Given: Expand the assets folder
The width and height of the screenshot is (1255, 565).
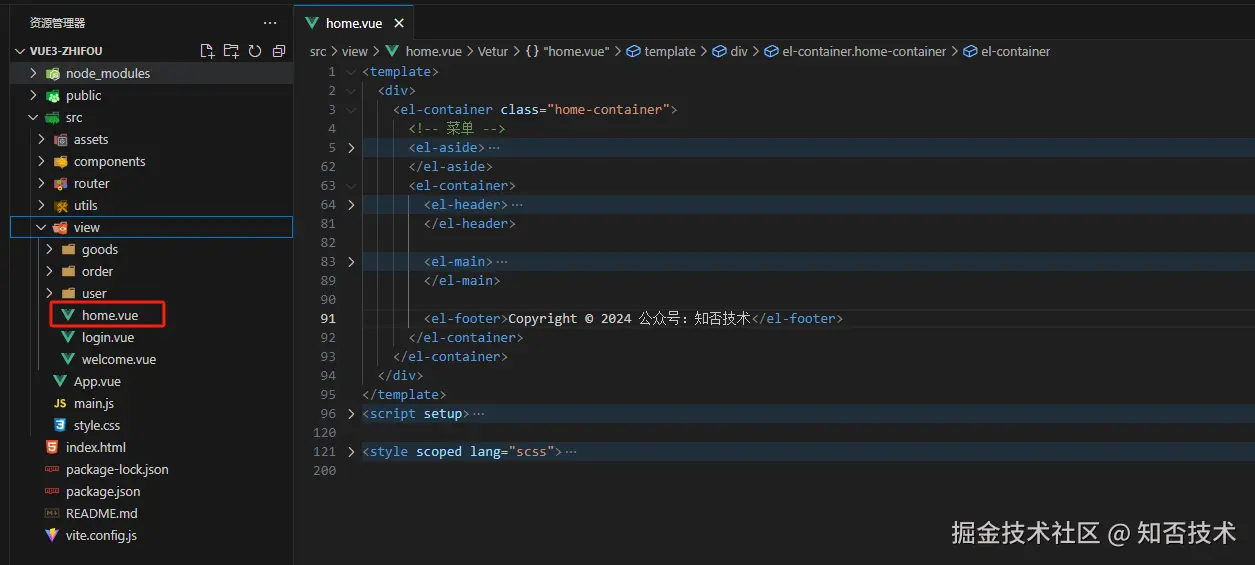Looking at the screenshot, I should (41, 139).
